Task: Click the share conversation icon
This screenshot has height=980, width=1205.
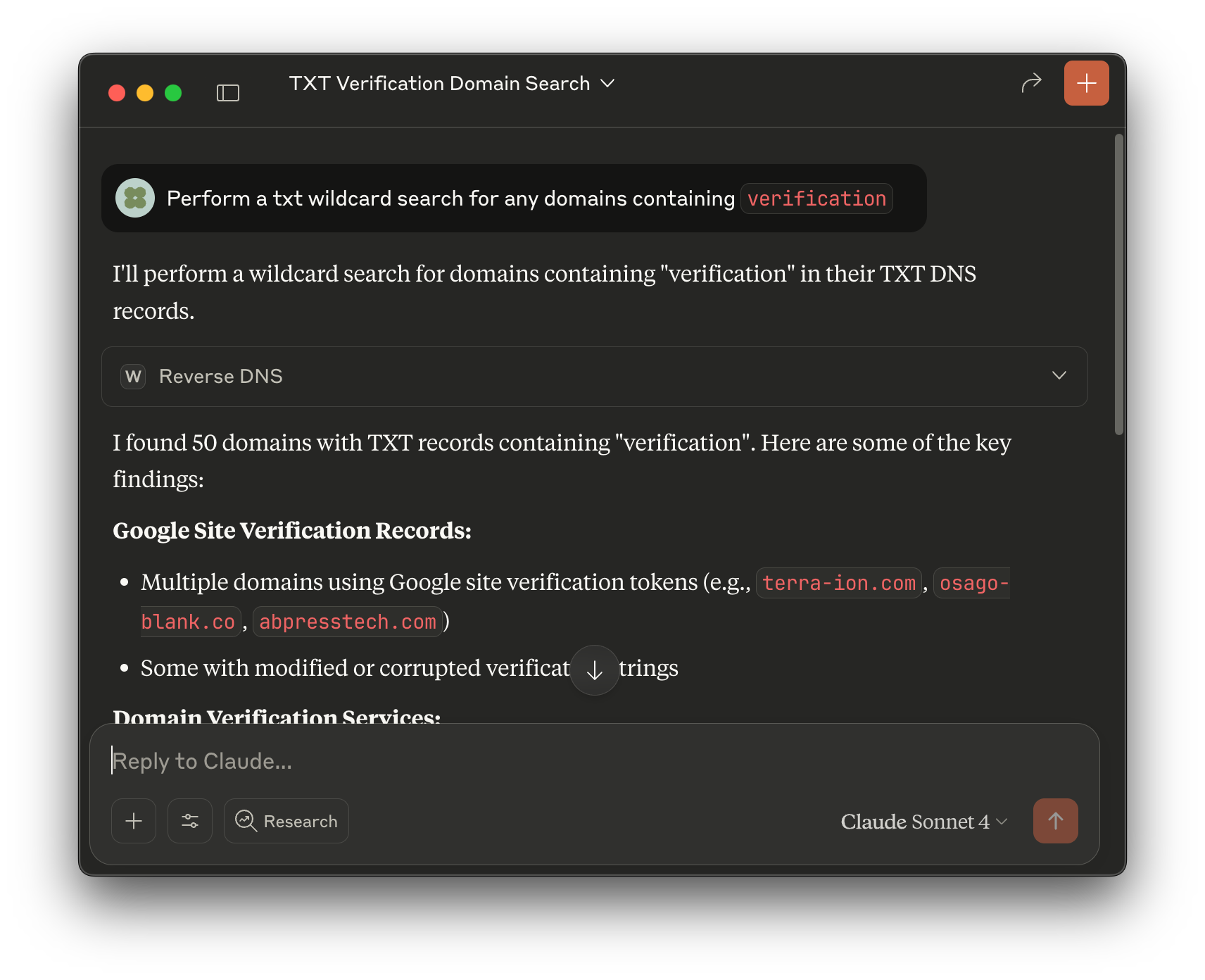Action: tap(1030, 82)
